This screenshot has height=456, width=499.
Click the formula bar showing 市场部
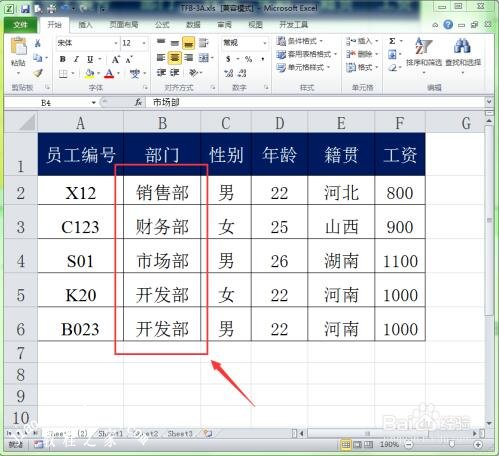tap(315, 102)
